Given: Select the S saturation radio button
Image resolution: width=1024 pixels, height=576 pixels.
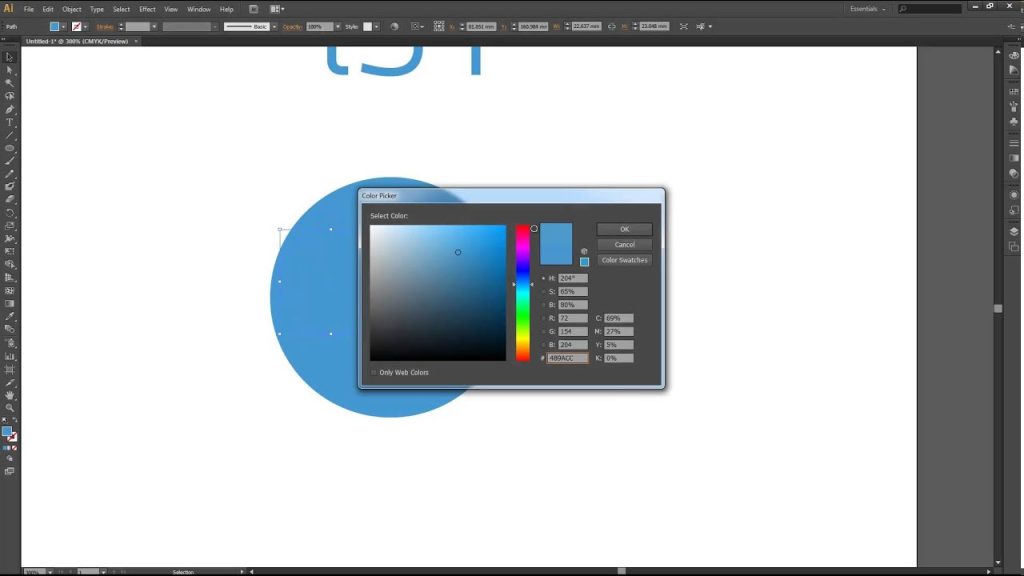Looking at the screenshot, I should (543, 292).
